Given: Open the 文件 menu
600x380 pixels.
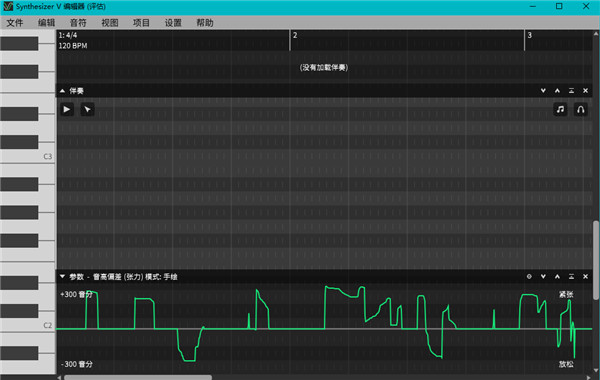Looking at the screenshot, I should (x=15, y=23).
